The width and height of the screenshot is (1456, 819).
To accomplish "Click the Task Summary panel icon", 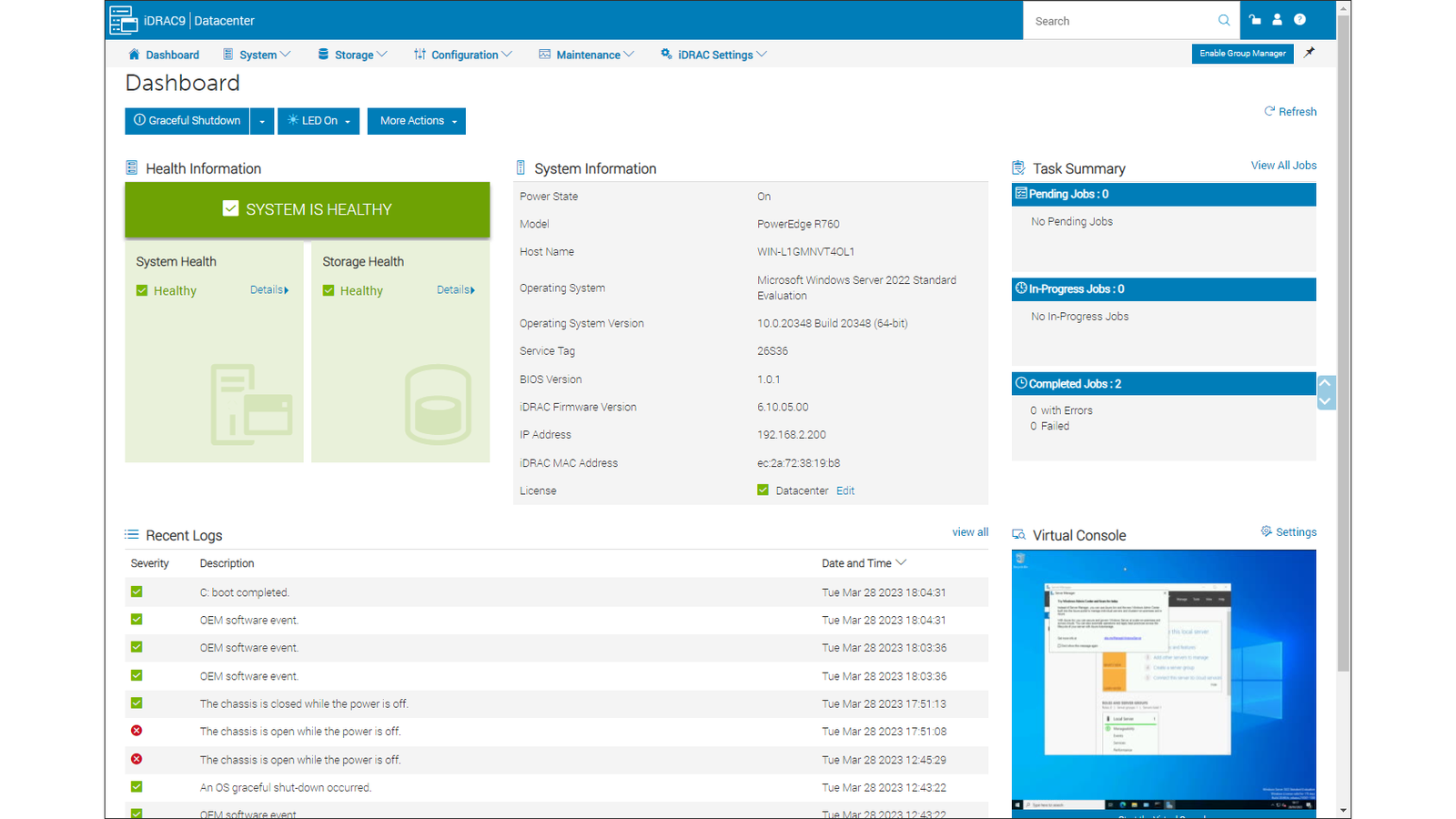I will tap(1017, 167).
